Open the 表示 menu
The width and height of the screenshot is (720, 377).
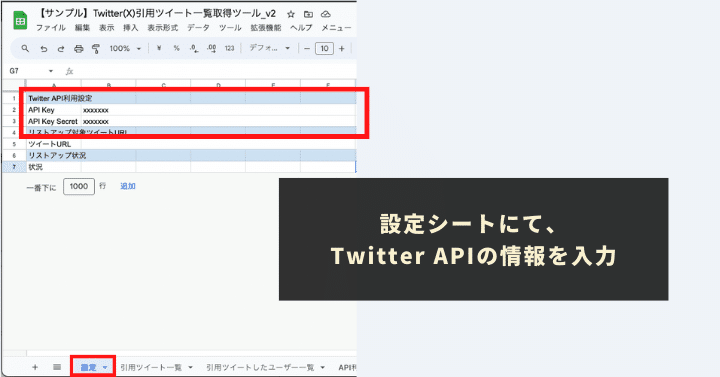pos(107,28)
